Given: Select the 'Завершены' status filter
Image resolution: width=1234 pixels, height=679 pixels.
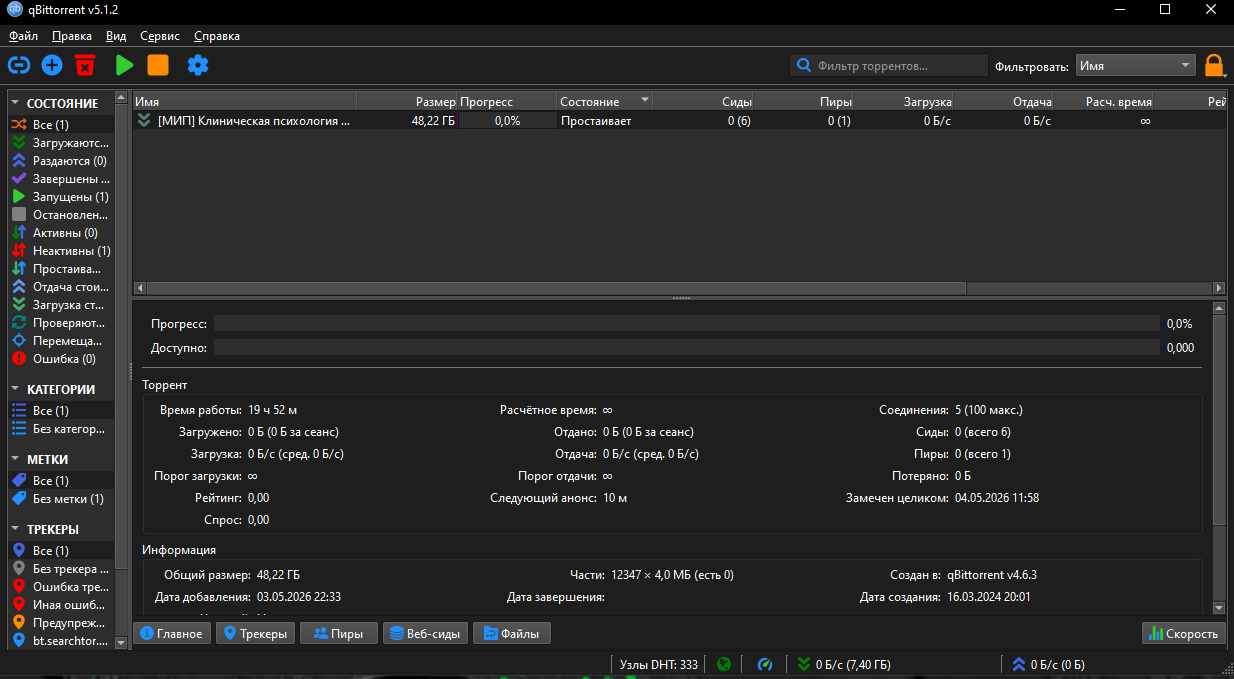Looking at the screenshot, I should 62,179.
